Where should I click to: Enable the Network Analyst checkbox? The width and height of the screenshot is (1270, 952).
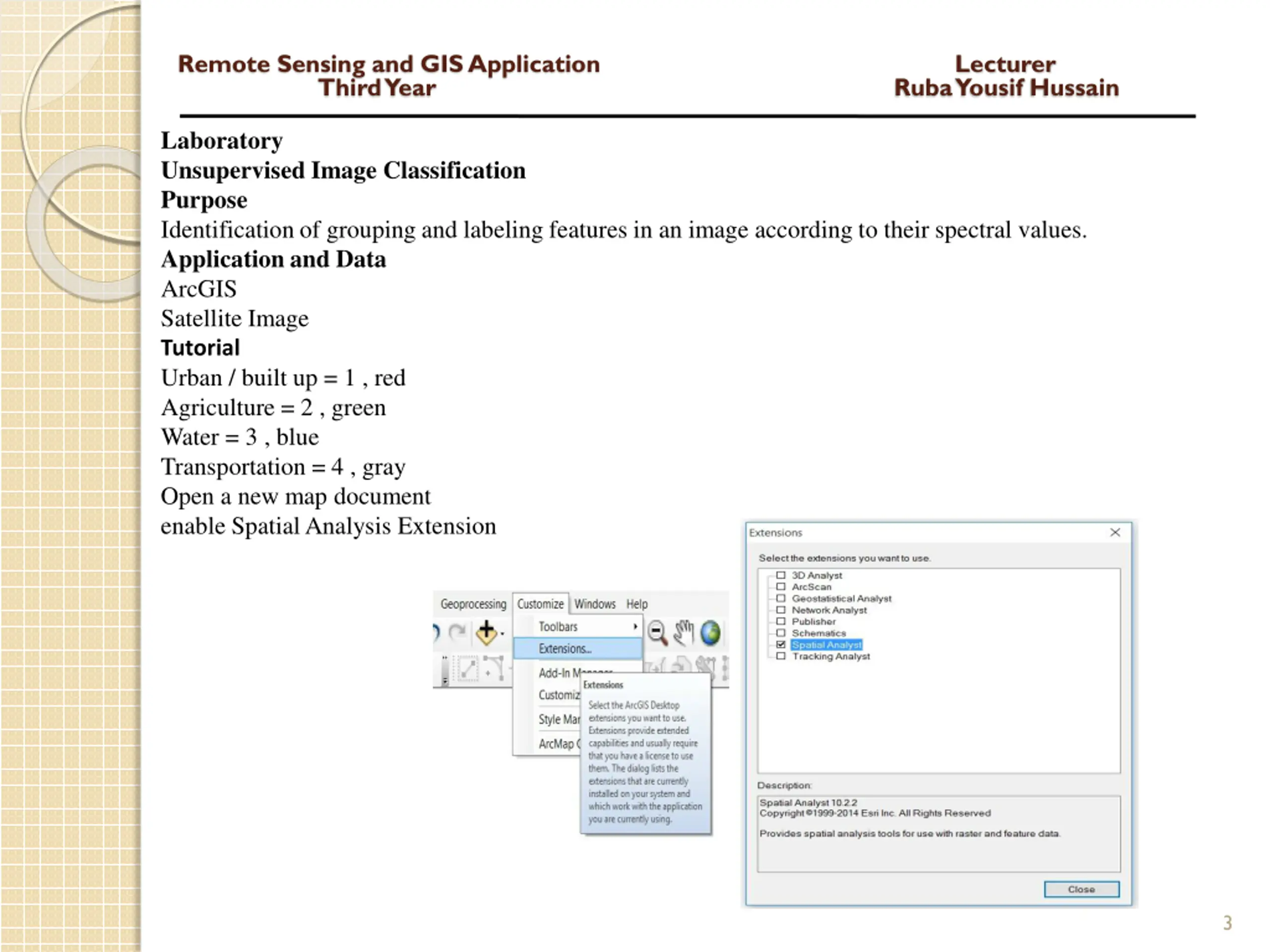tap(780, 609)
